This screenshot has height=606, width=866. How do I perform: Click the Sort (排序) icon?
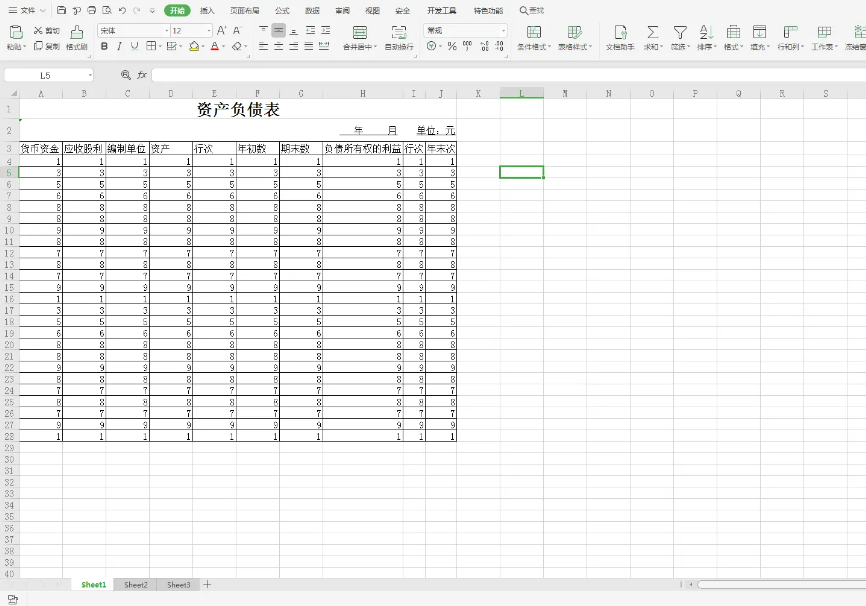coord(705,32)
